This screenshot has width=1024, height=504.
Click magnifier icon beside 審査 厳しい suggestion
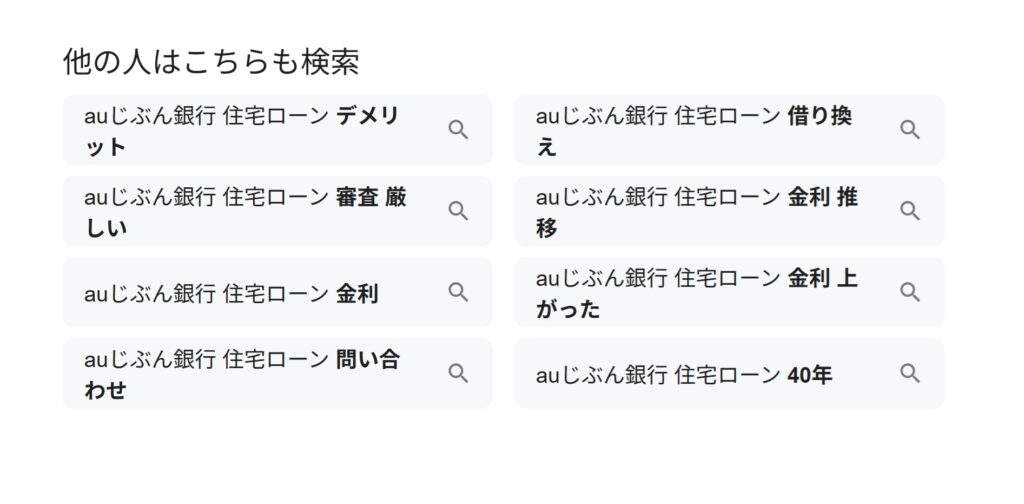pos(458,211)
